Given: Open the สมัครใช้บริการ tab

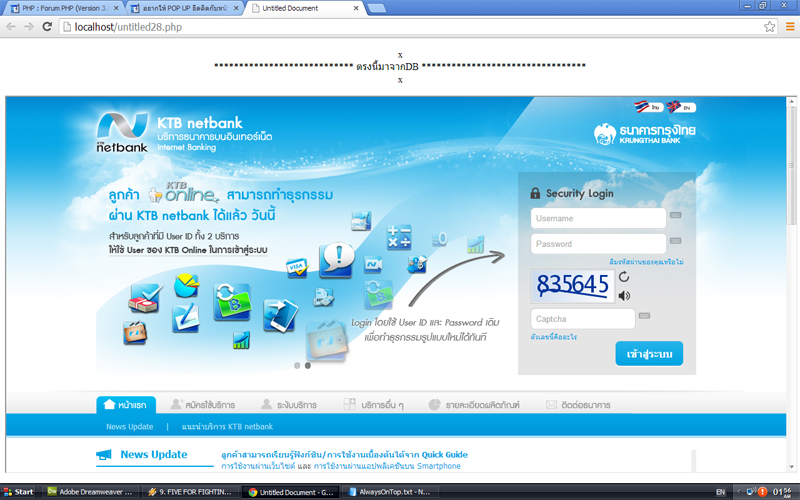Looking at the screenshot, I should coord(203,405).
